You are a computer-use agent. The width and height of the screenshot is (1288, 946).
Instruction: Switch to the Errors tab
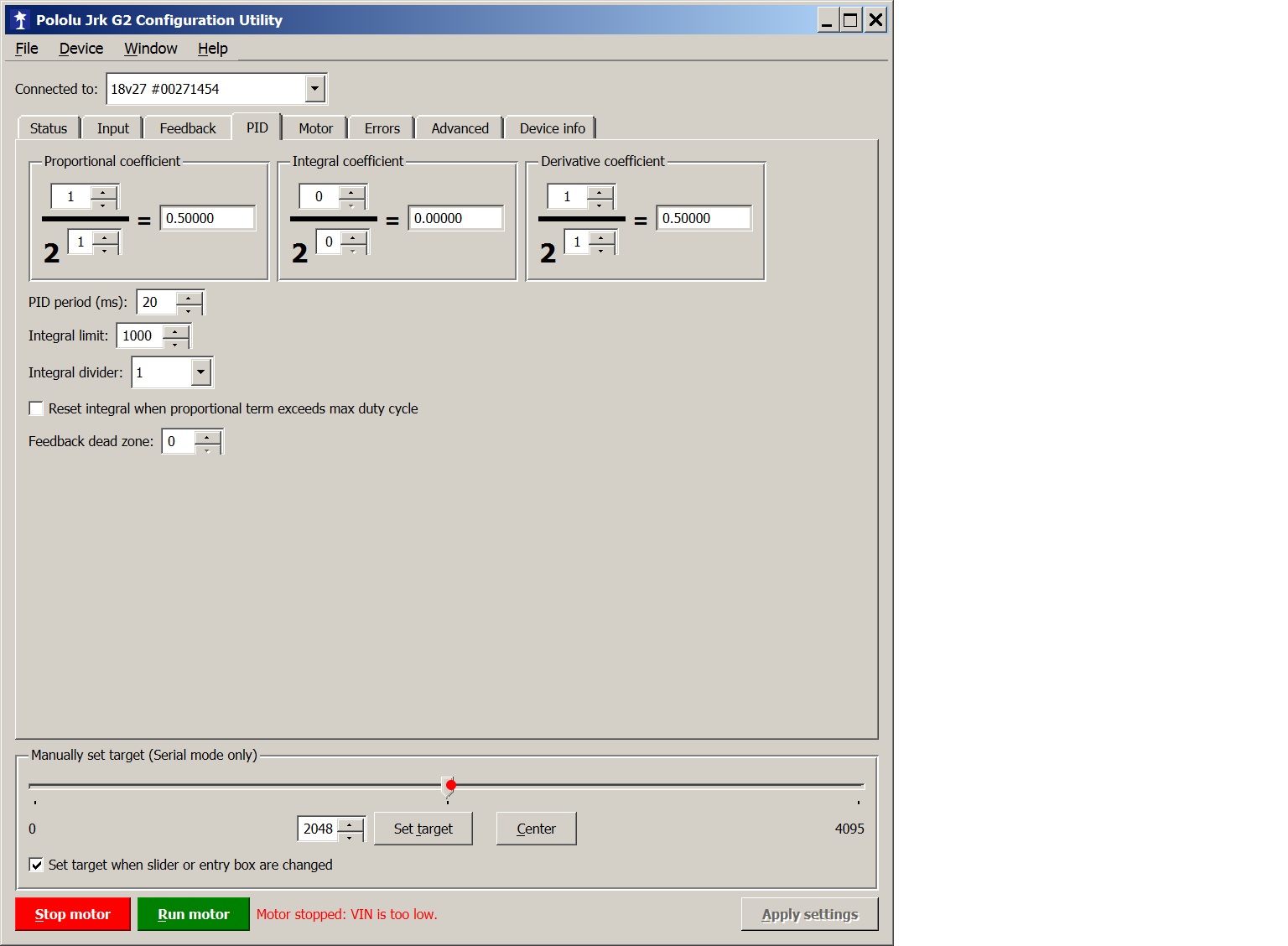coord(382,128)
